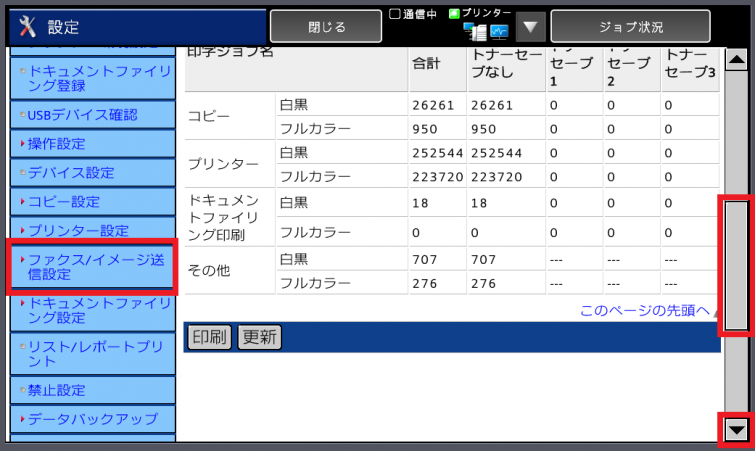Click the 印刷 button
Image resolution: width=755 pixels, height=451 pixels.
pyautogui.click(x=209, y=337)
